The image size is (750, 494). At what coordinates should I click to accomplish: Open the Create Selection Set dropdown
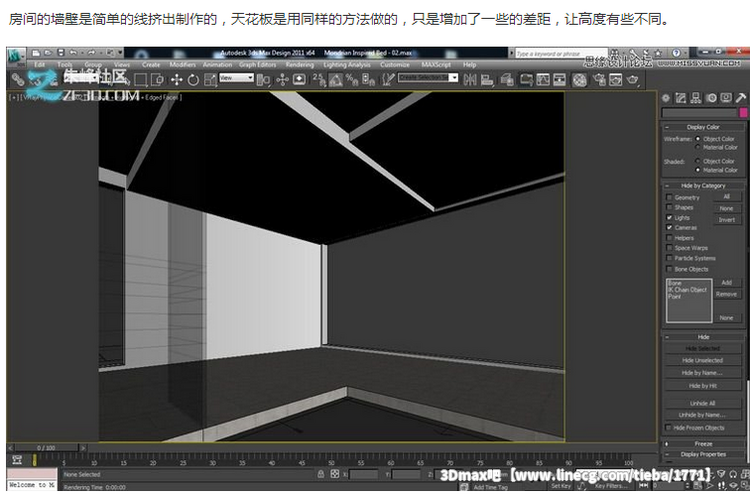click(428, 77)
